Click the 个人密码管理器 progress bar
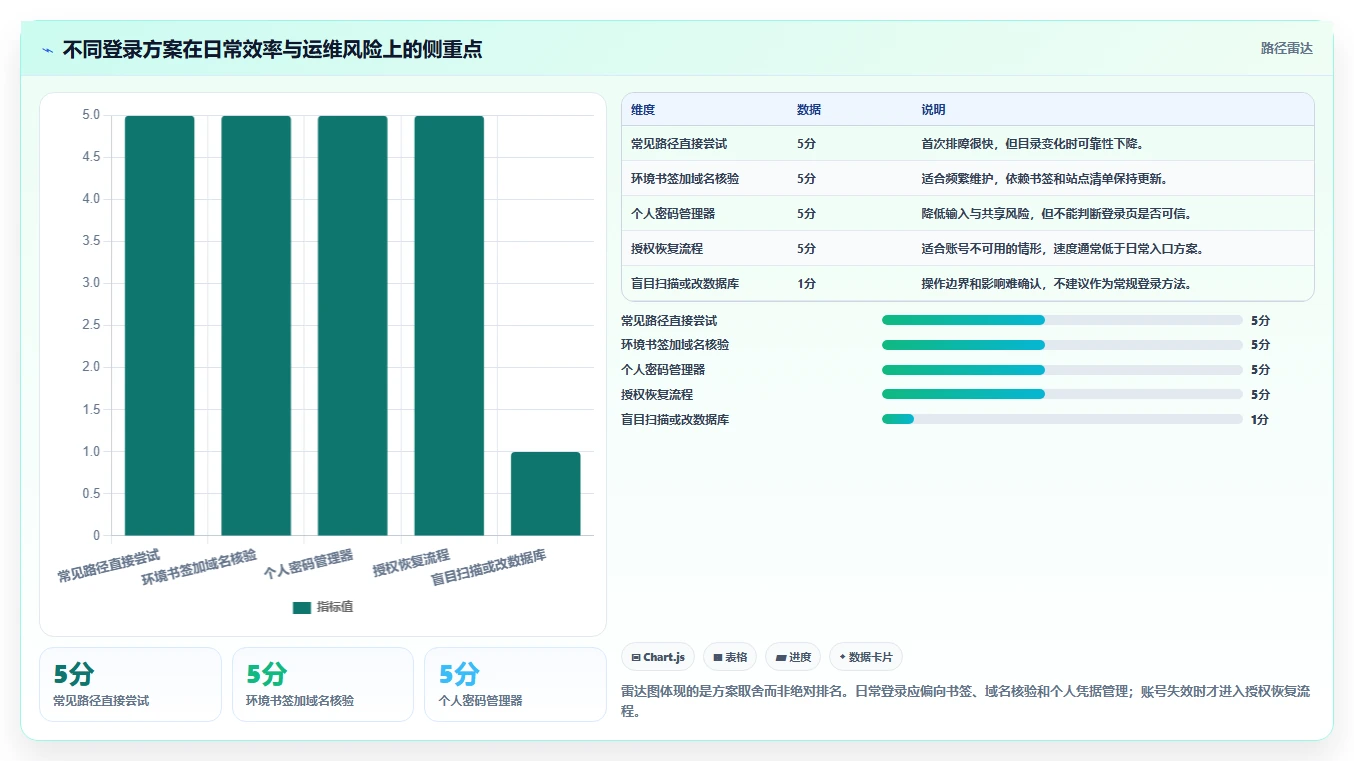Viewport: 1354px width, 761px height. click(x=1062, y=370)
